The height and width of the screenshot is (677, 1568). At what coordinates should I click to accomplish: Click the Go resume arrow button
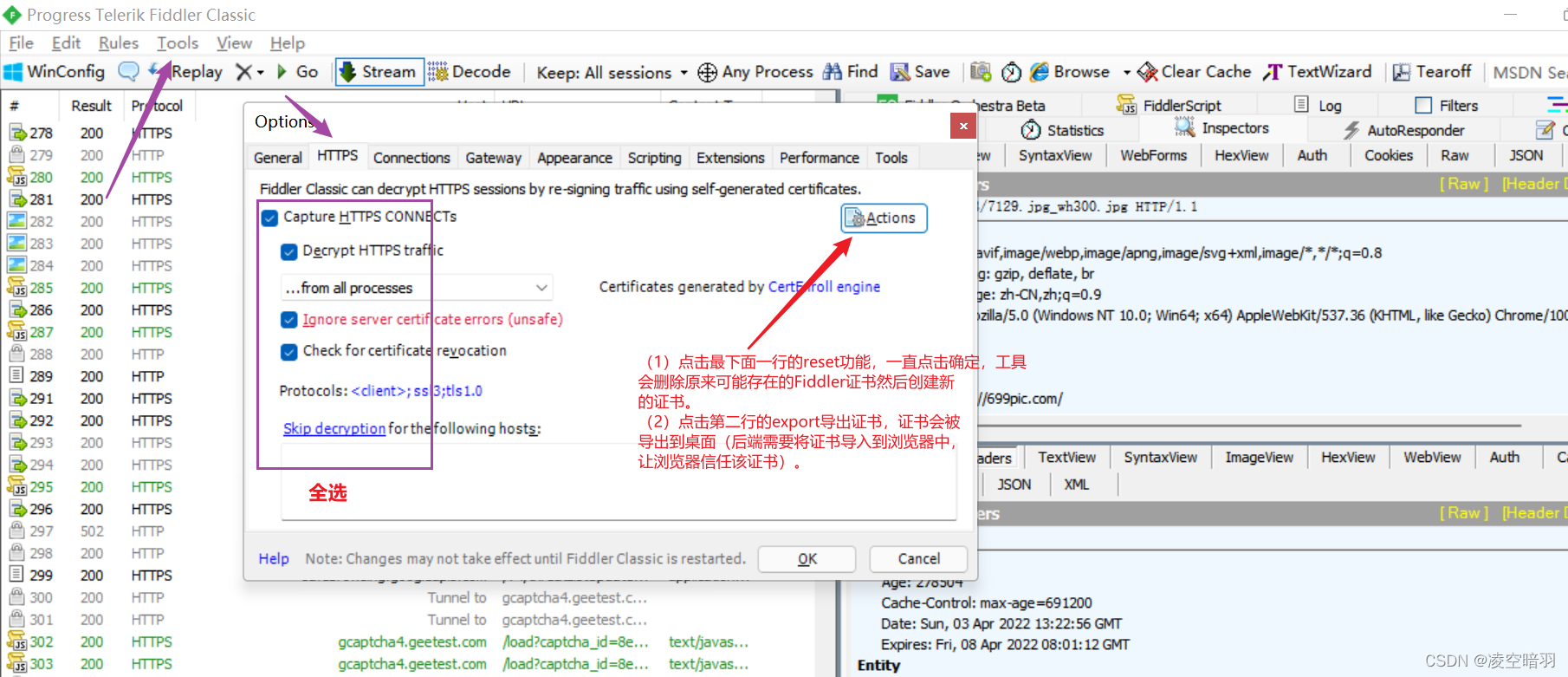297,72
